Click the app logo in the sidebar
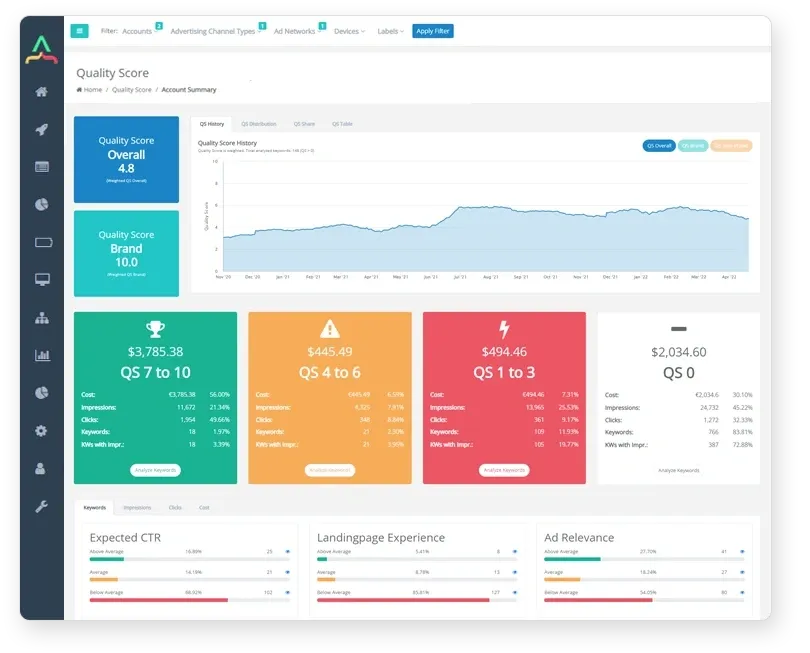This screenshot has height=653, width=810. [41, 50]
